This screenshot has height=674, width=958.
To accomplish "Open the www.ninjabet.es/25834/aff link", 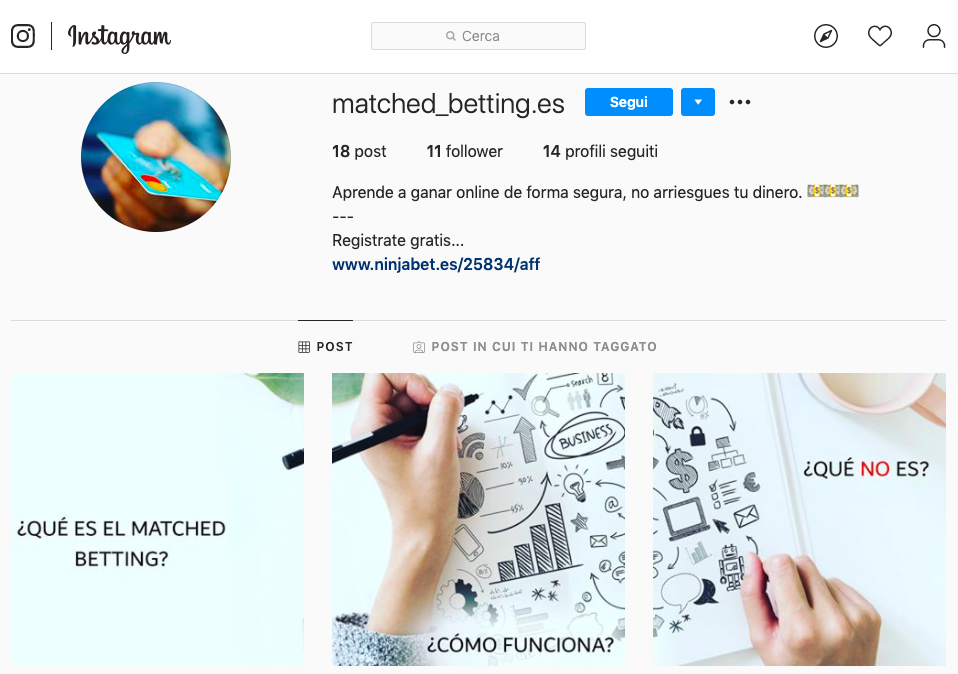I will click(x=436, y=264).
